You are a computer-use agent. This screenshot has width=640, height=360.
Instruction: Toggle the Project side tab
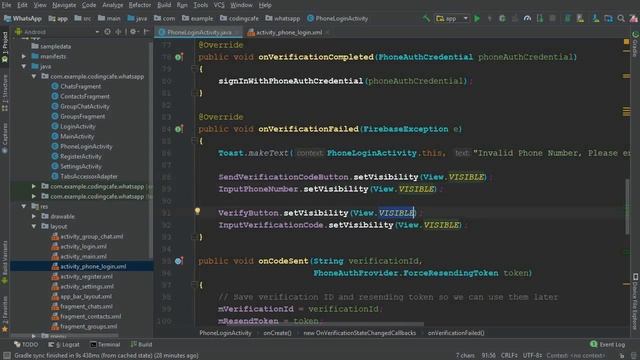(x=4, y=47)
